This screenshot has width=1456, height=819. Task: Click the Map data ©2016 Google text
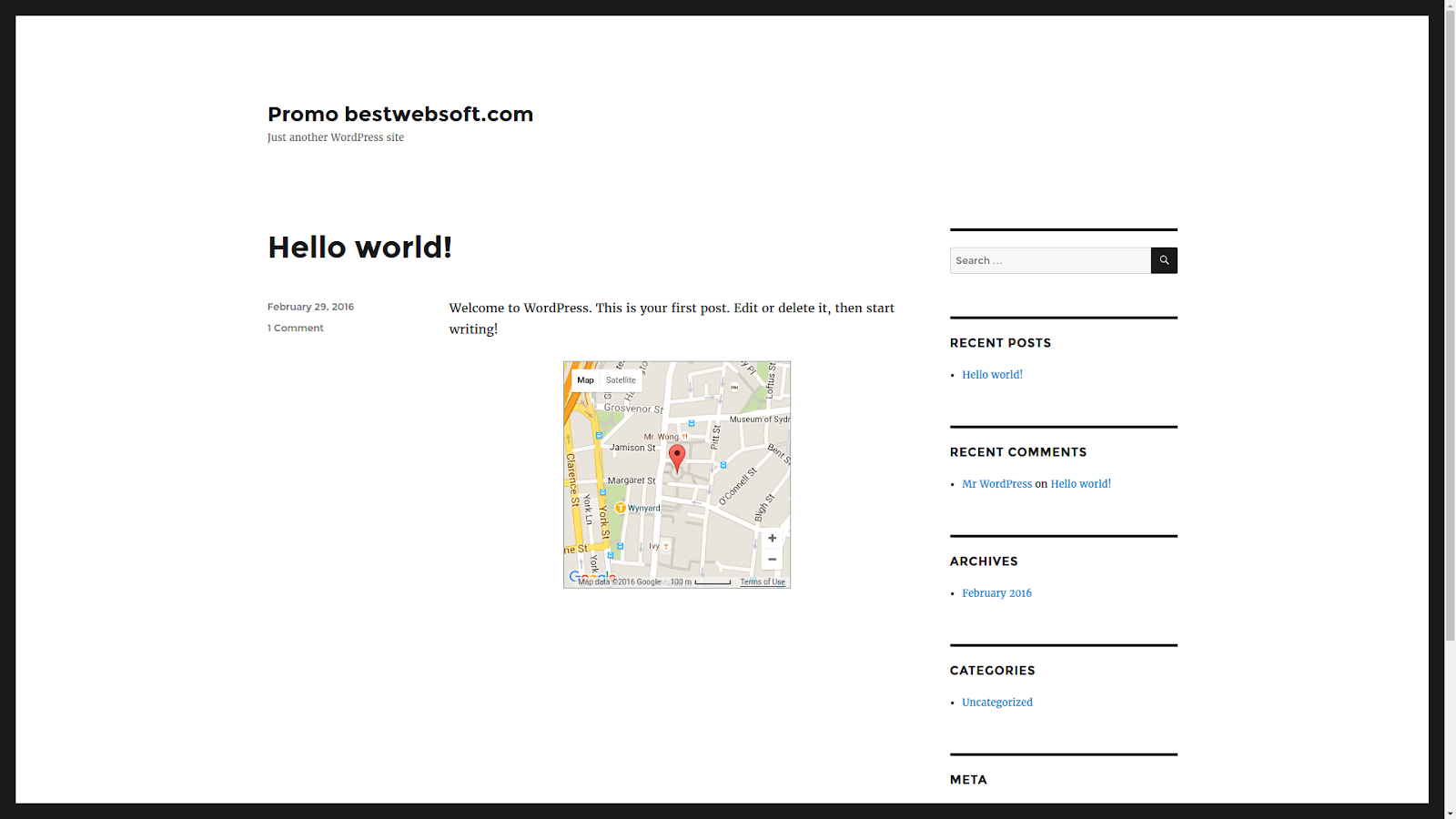click(619, 582)
